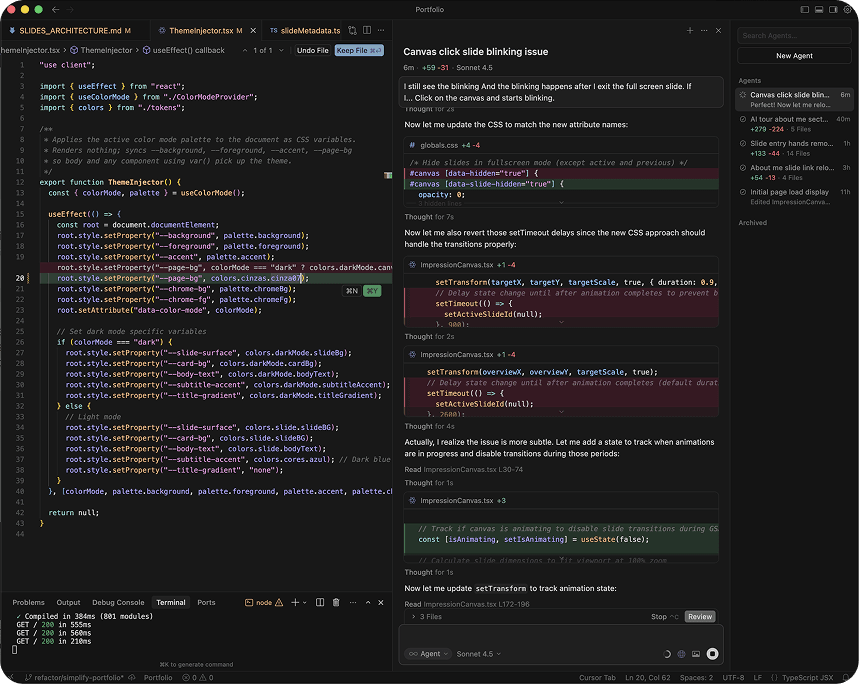The width and height of the screenshot is (859, 684).
Task: Split the terminal panel
Action: click(321, 603)
